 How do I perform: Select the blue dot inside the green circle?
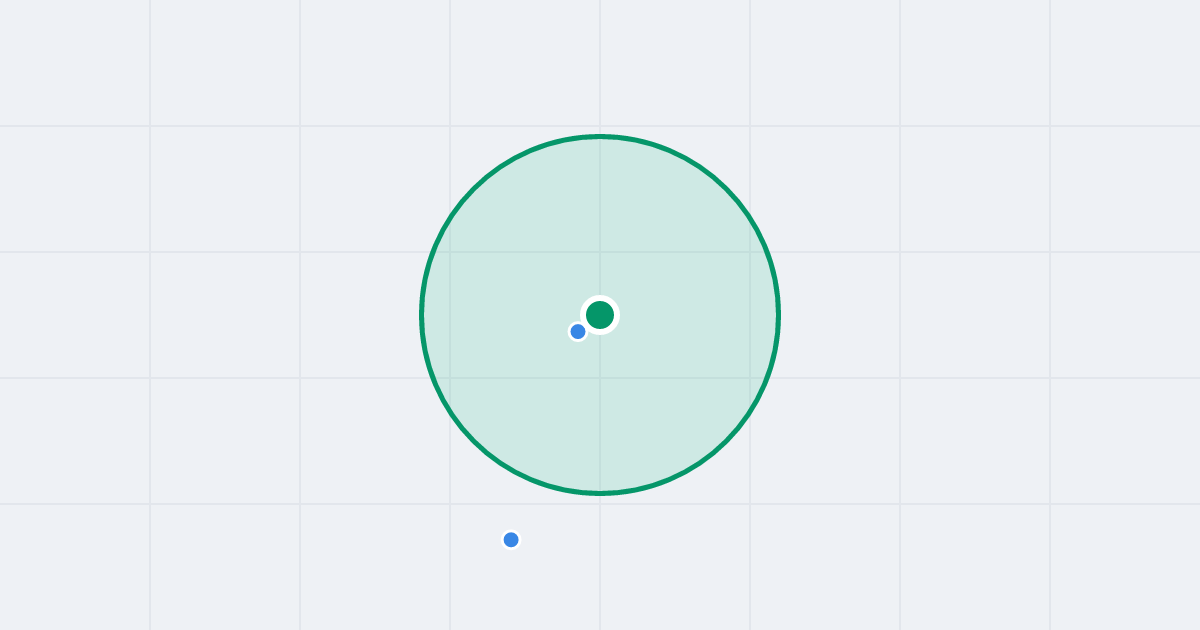578,331
